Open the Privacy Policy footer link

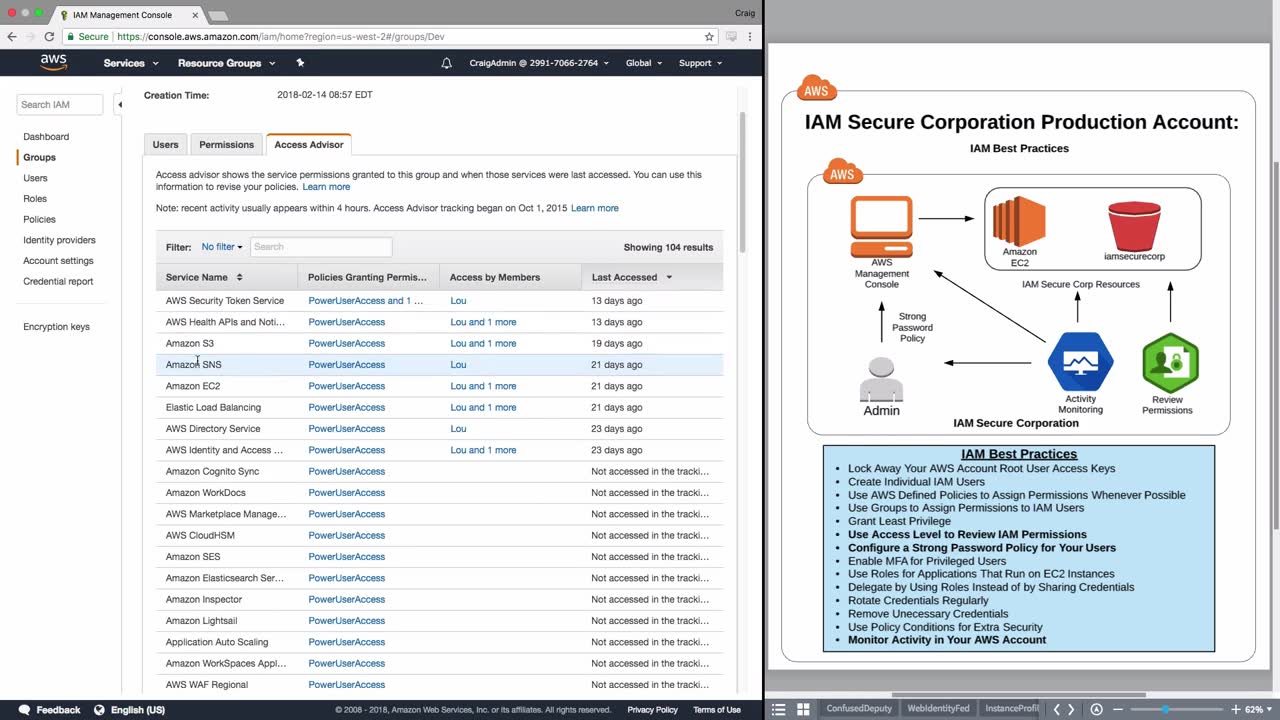(x=653, y=710)
